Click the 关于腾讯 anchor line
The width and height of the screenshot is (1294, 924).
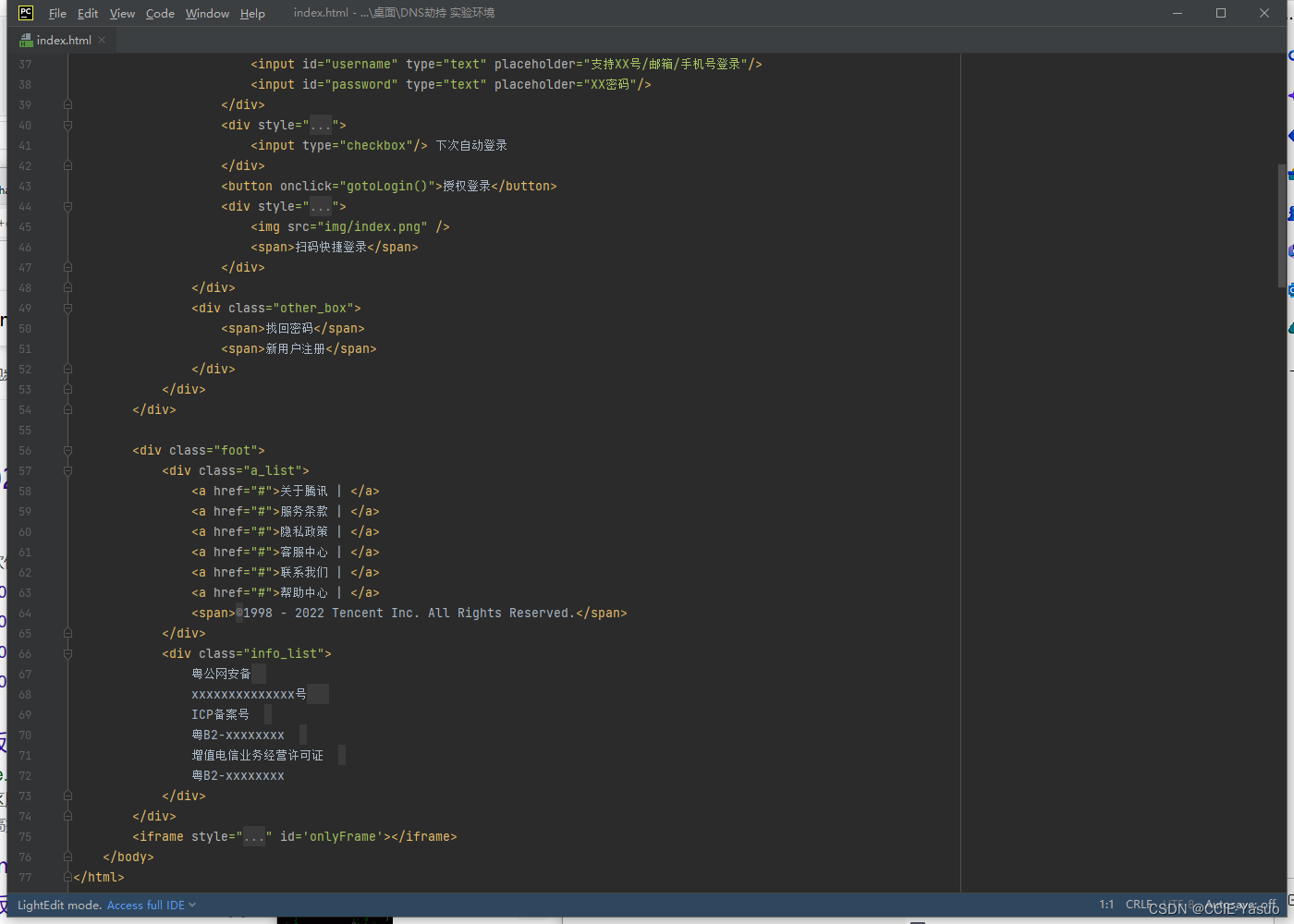tap(285, 491)
